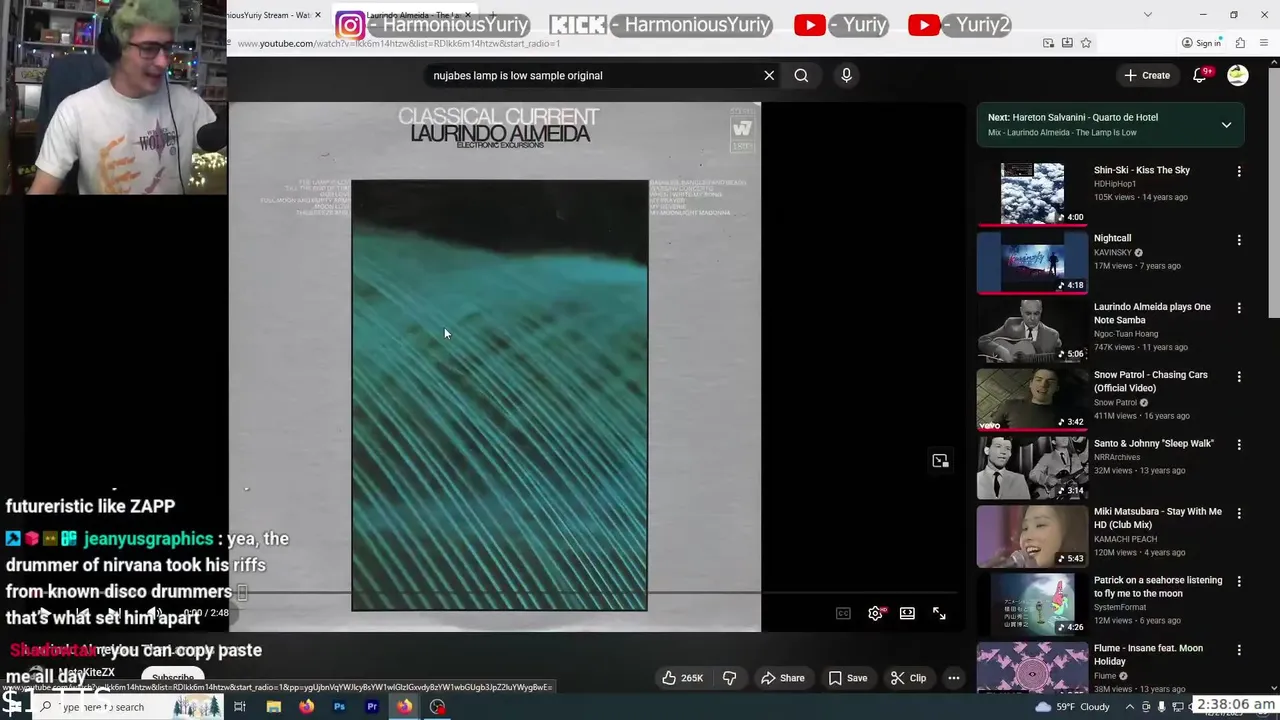
Task: Open the Firefox hamburger menu
Action: point(1265,43)
